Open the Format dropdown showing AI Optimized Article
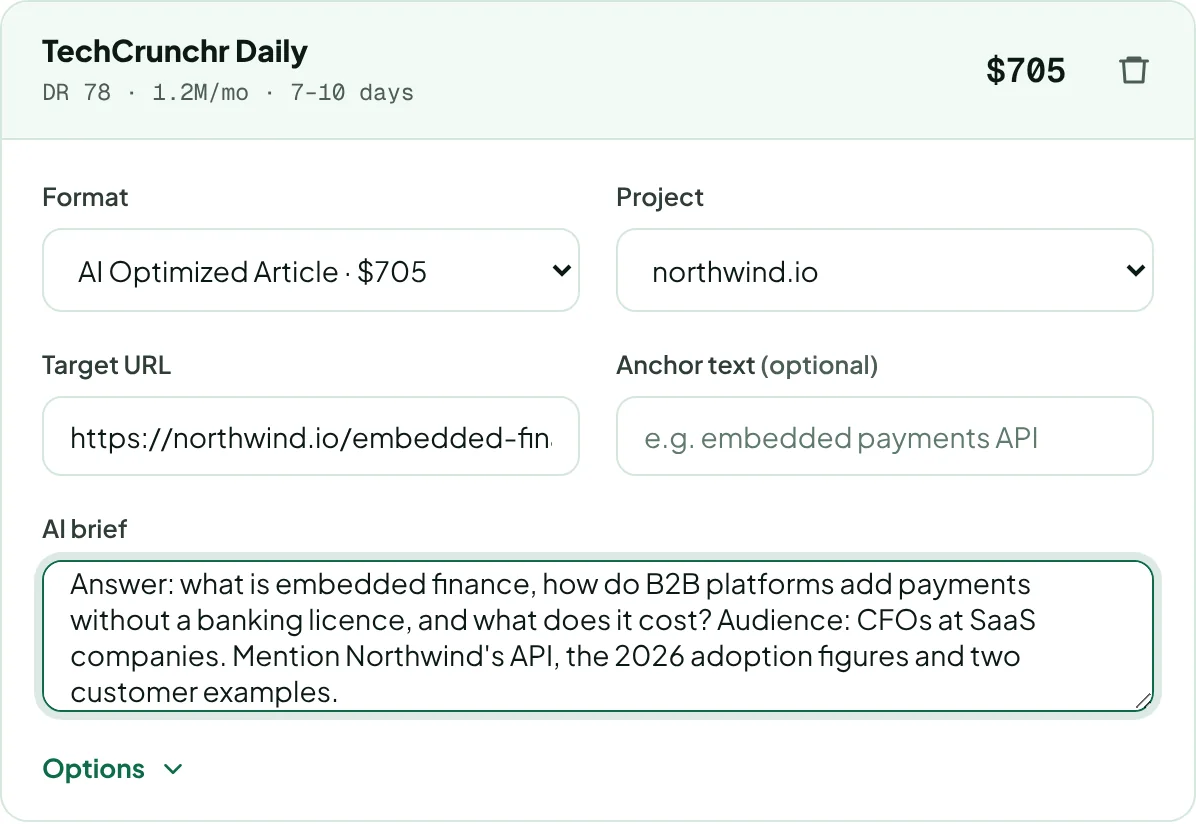 (x=310, y=270)
